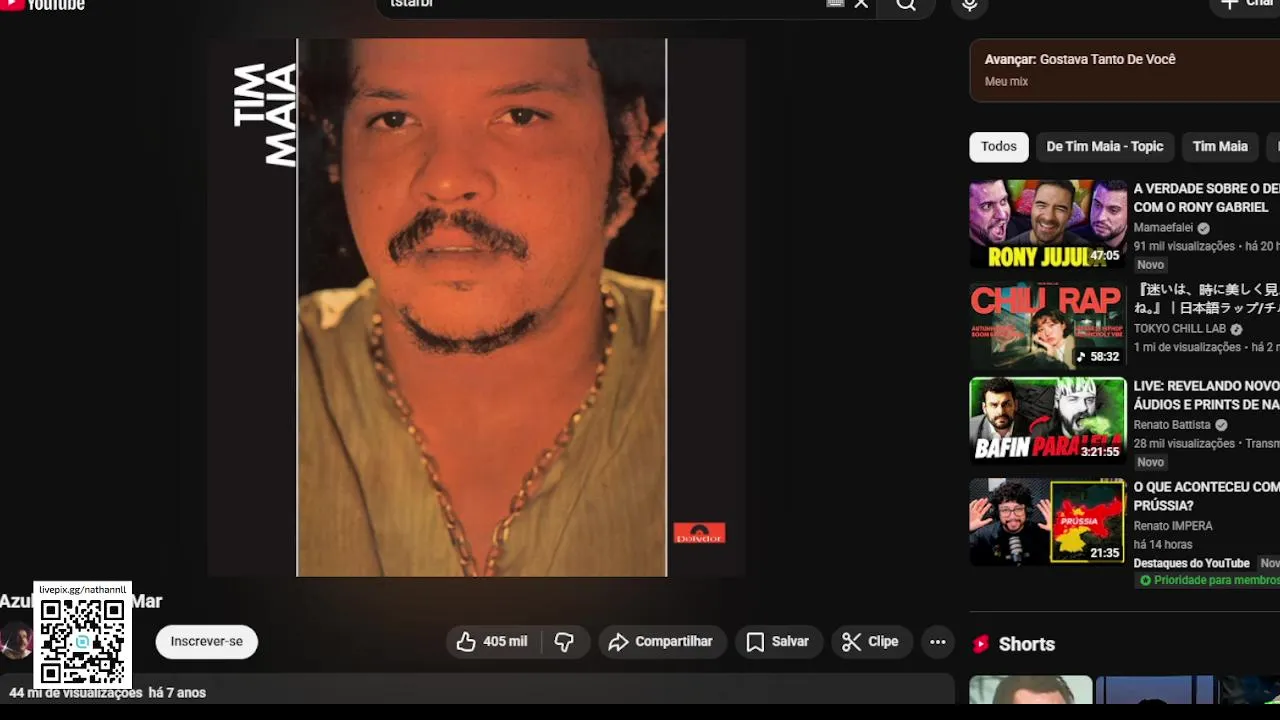This screenshot has width=1280, height=720.
Task: Open Renato Battista channel name
Action: (x=1172, y=425)
